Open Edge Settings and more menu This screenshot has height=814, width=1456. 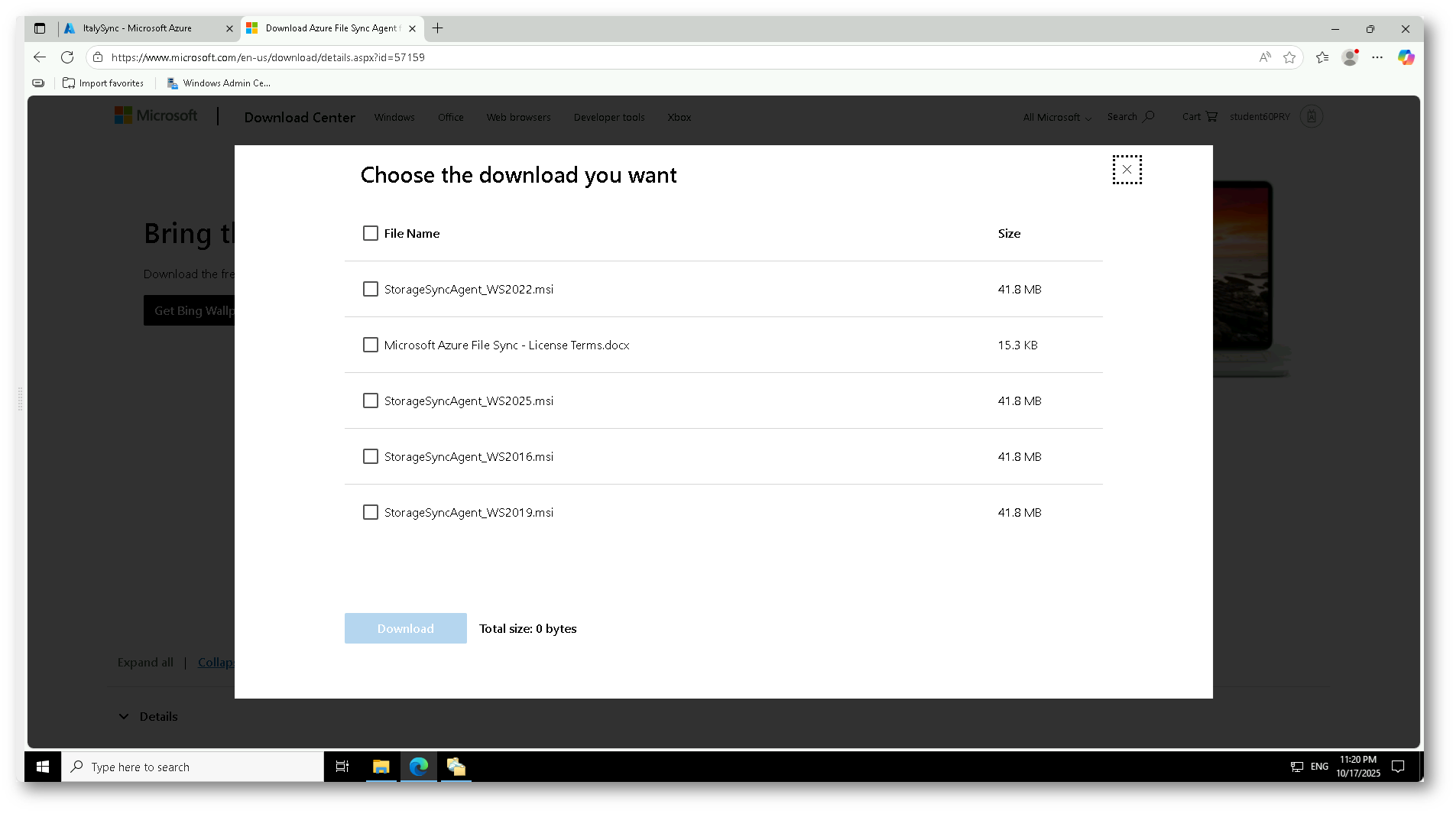tap(1377, 57)
